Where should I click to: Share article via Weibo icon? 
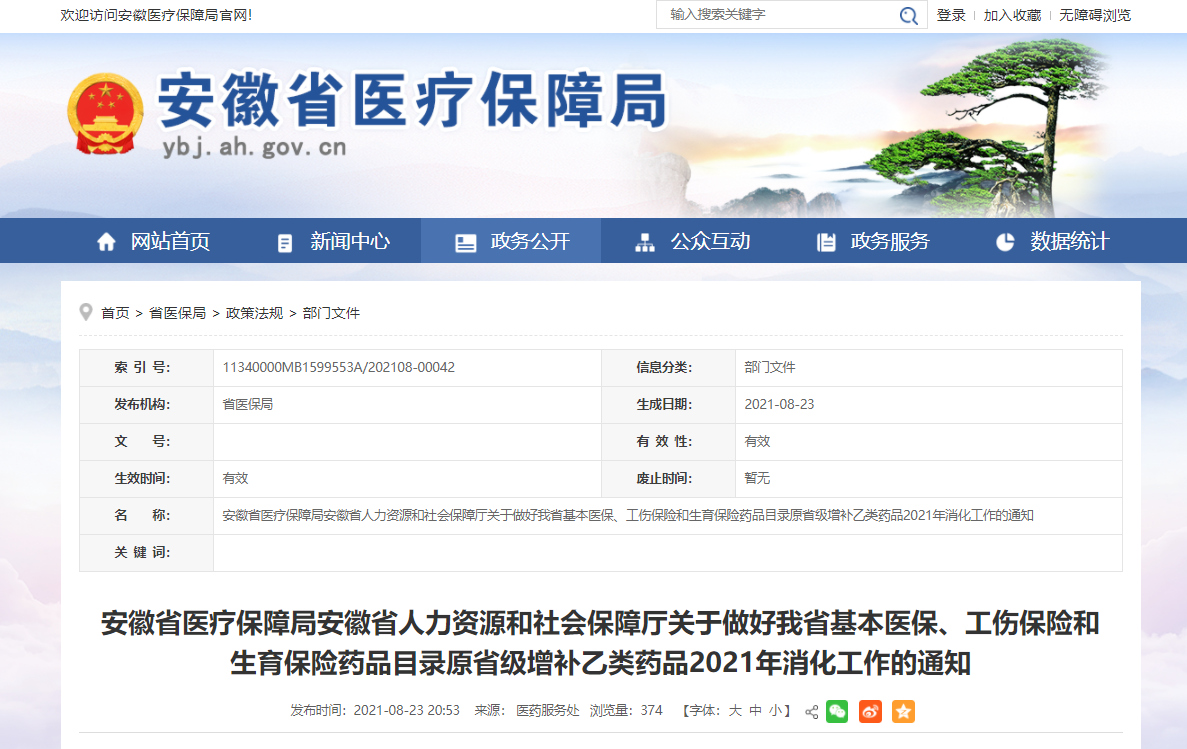pos(870,711)
